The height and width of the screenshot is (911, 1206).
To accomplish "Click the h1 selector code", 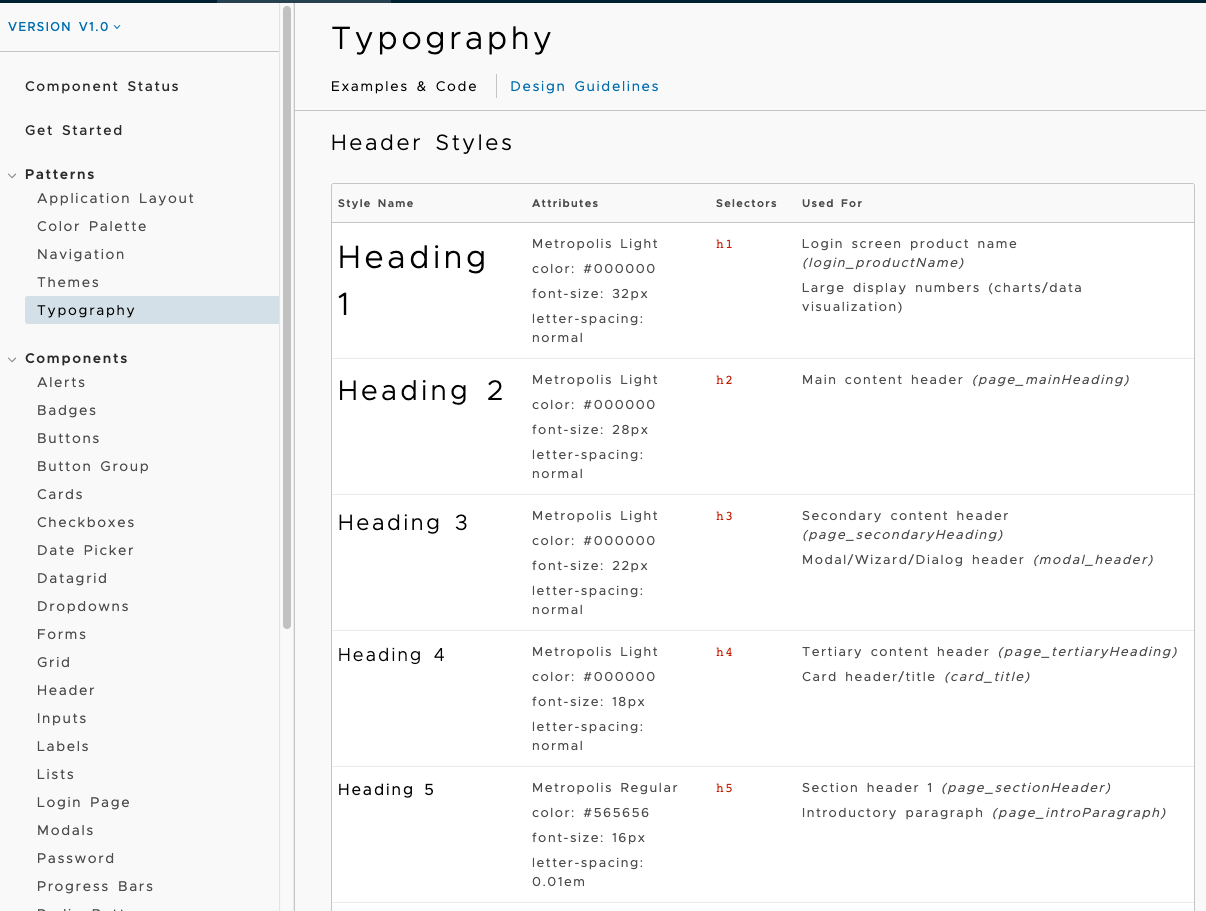I will click(x=725, y=244).
